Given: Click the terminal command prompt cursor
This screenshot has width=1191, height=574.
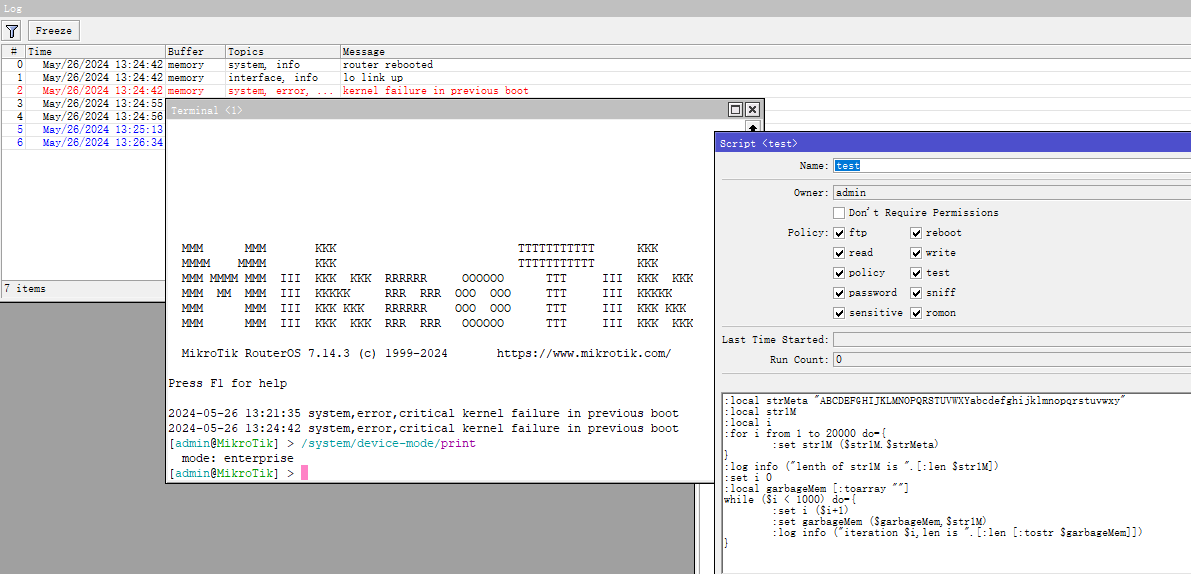Looking at the screenshot, I should point(305,473).
